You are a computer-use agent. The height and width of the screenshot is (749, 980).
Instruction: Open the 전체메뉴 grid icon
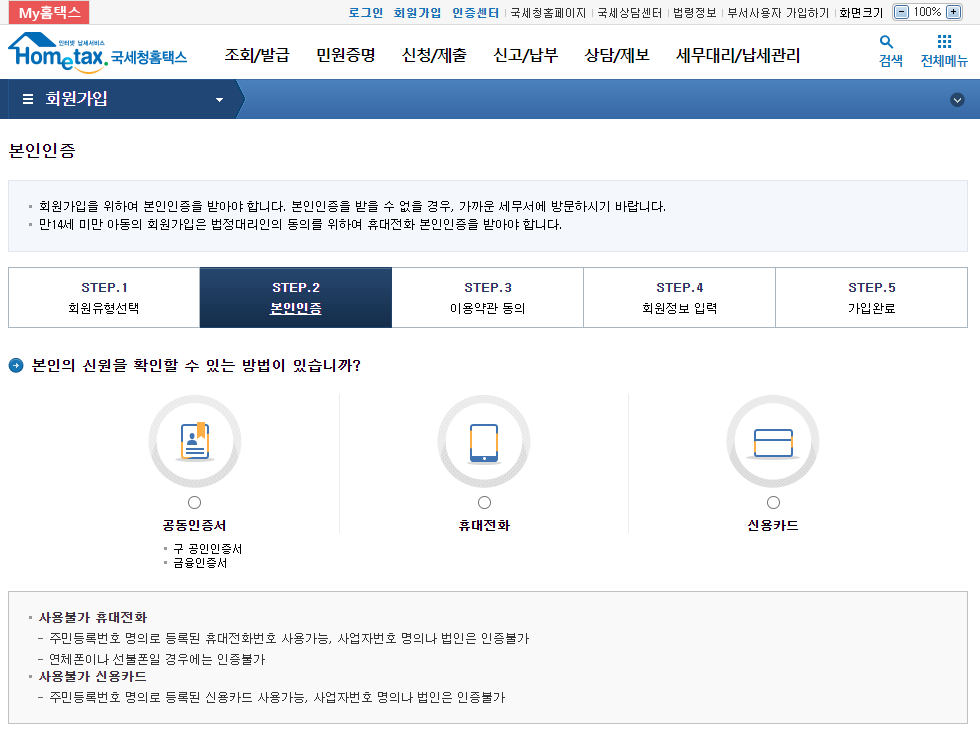(x=944, y=42)
